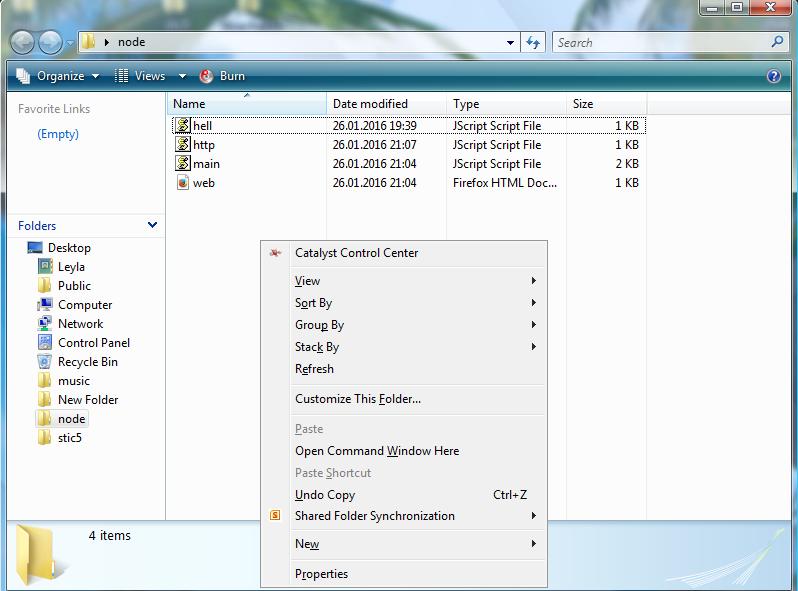798x591 pixels.
Task: Click the Search input field
Action: coord(662,43)
